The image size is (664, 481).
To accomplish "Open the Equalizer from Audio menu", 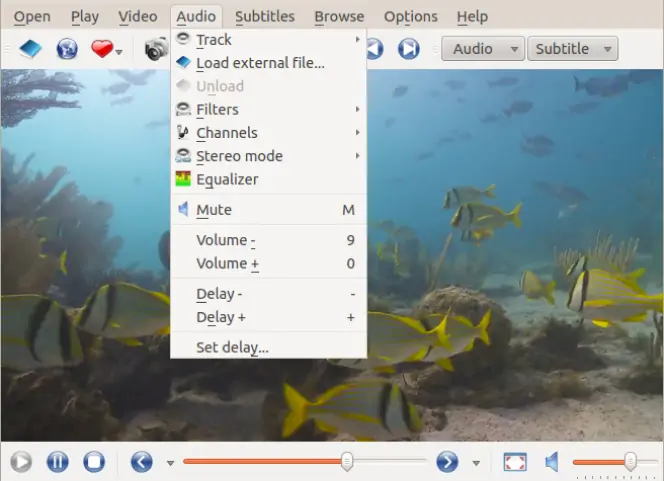I will tap(268, 180).
